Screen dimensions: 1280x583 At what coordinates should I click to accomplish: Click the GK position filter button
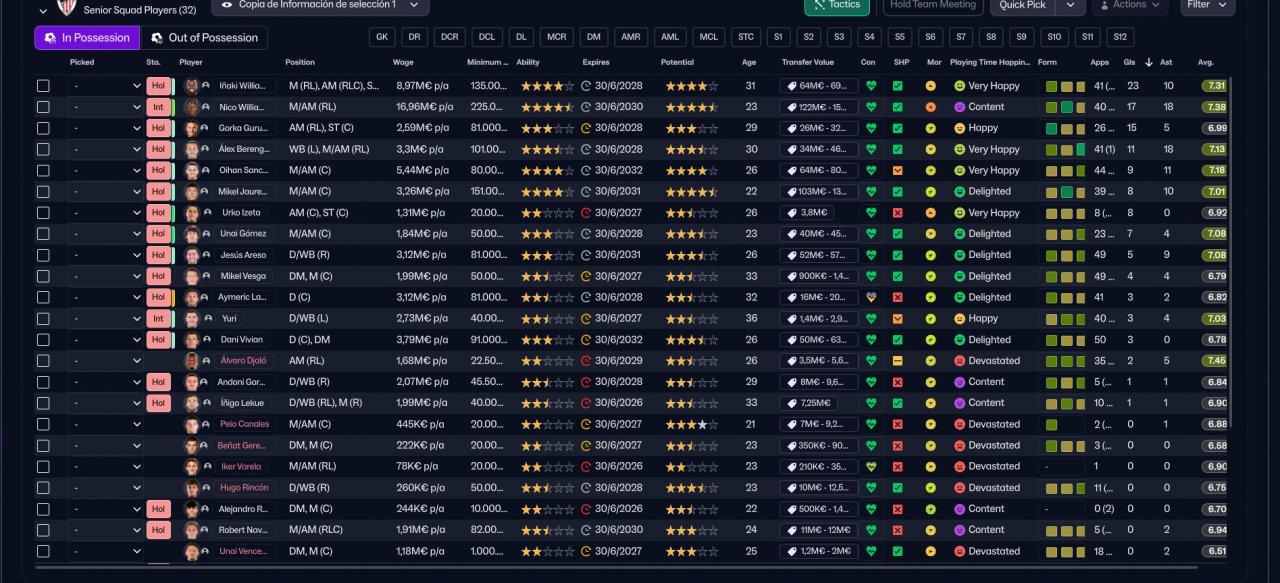pyautogui.click(x=381, y=38)
